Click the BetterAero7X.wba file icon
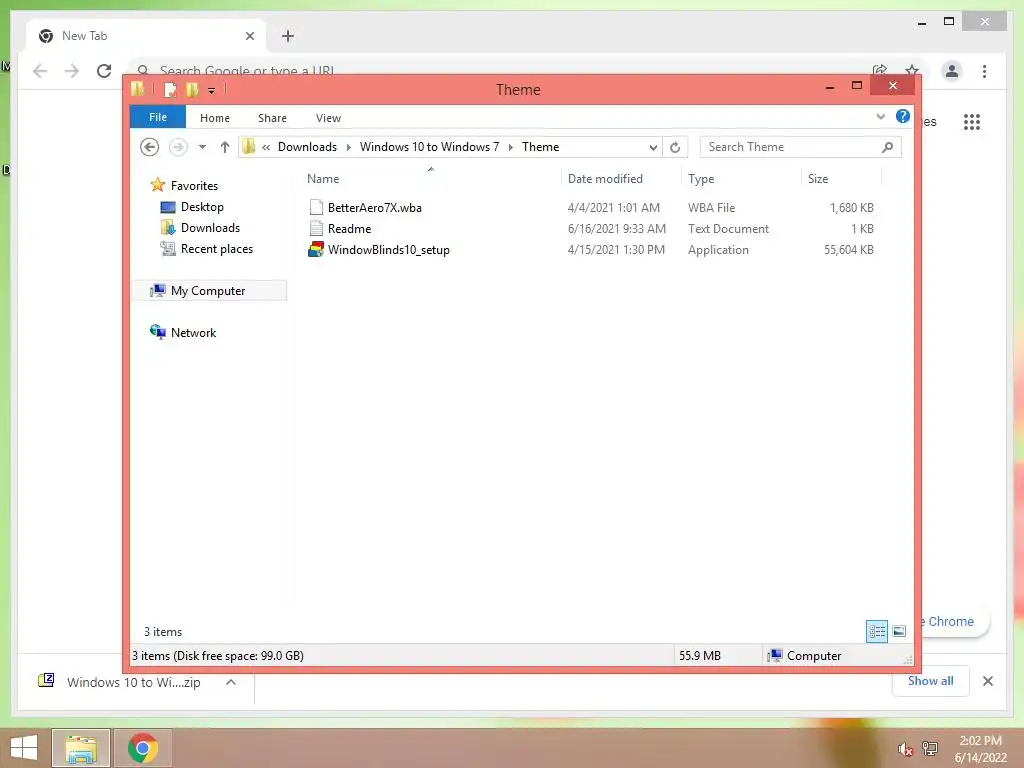Image resolution: width=1024 pixels, height=768 pixels. [316, 208]
